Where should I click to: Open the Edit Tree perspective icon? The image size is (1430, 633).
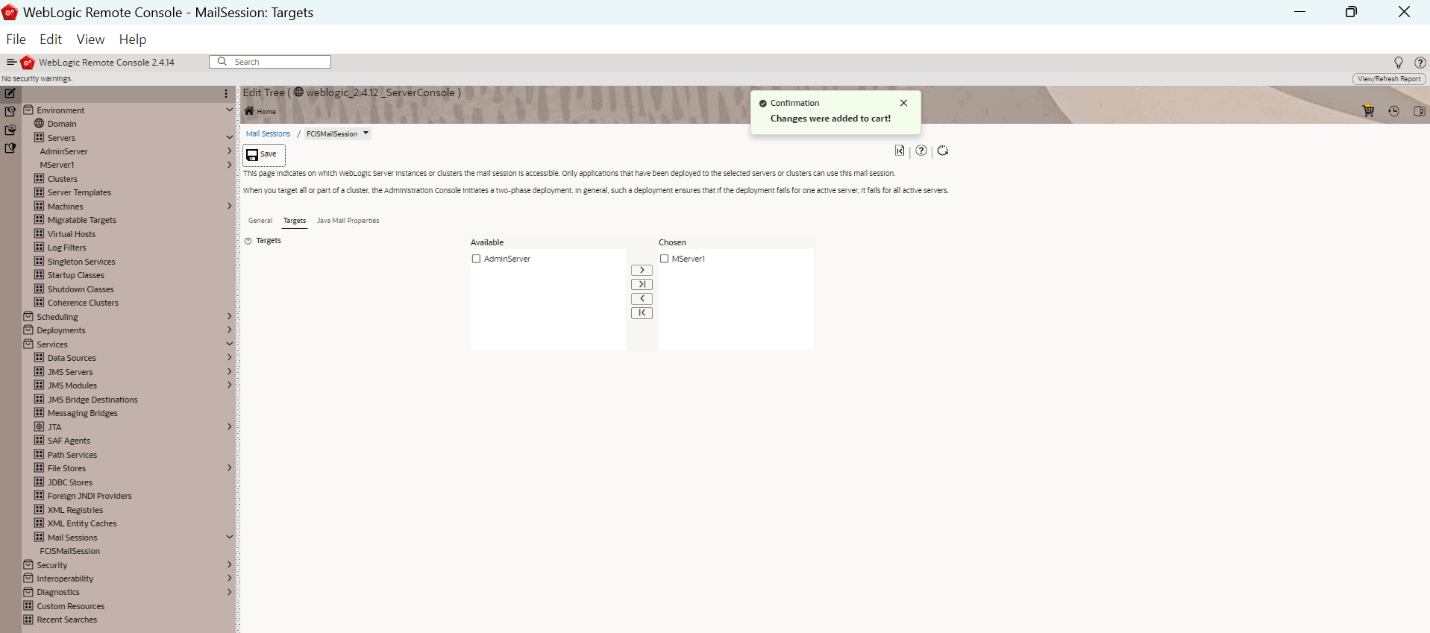pos(10,93)
